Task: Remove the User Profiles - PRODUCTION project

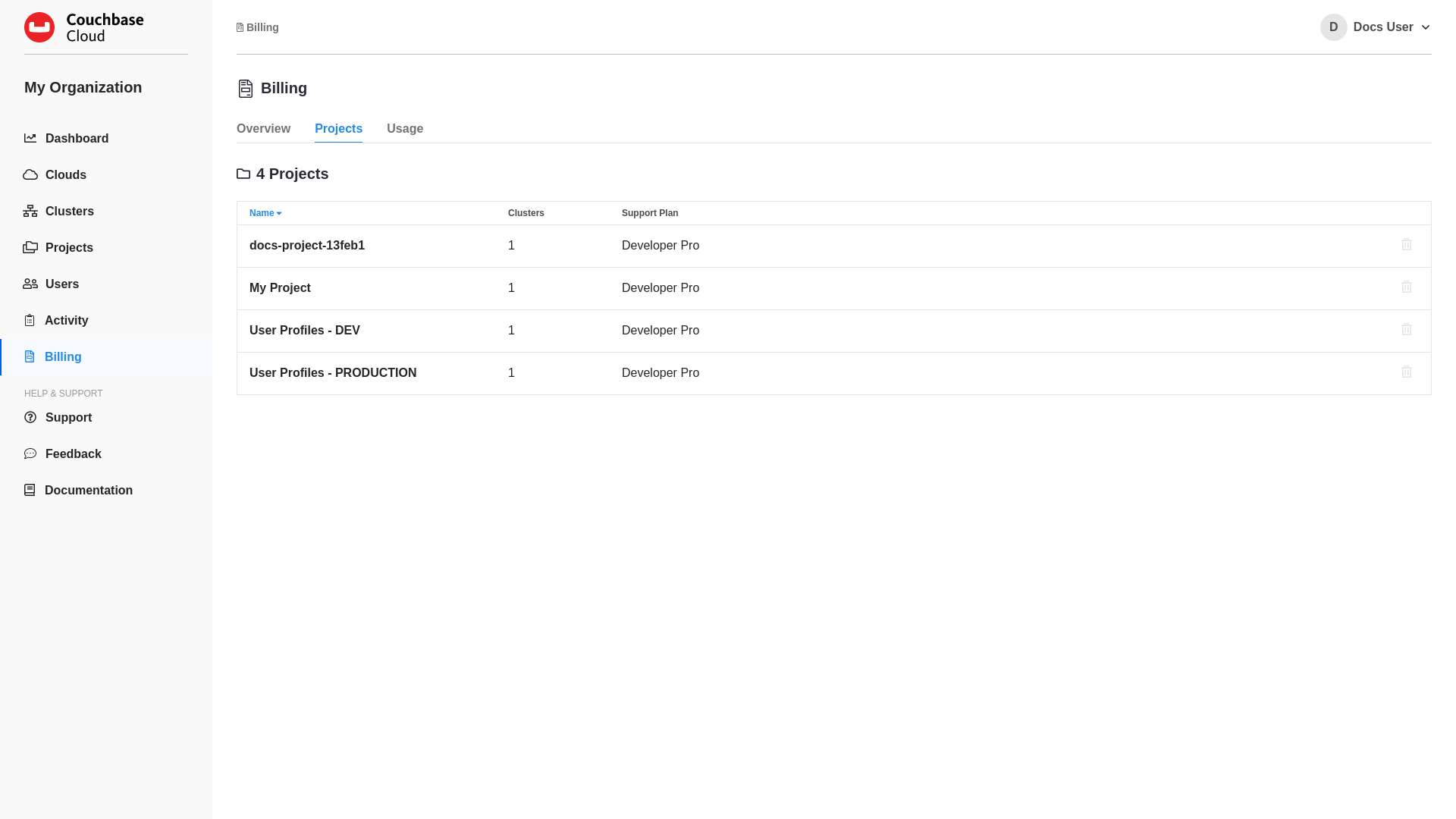Action: pyautogui.click(x=1407, y=372)
